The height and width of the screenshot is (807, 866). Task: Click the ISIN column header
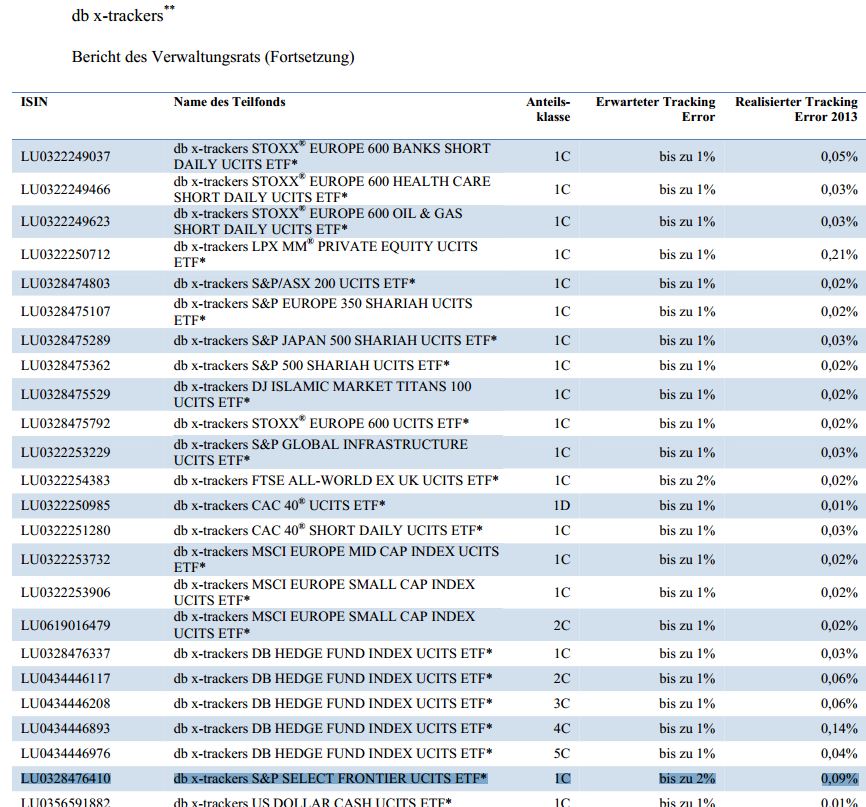(x=34, y=102)
